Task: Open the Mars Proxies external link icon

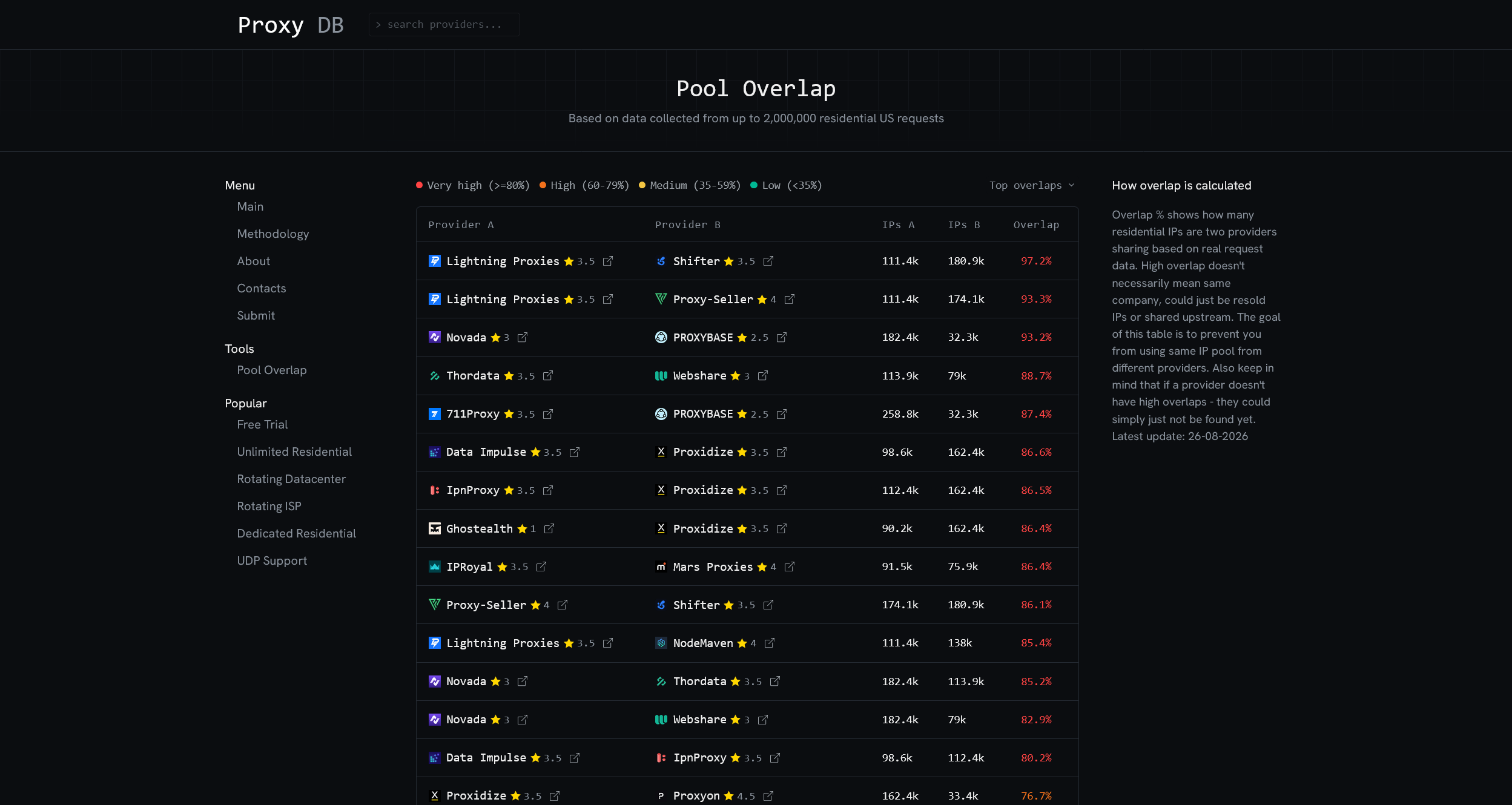Action: (x=789, y=567)
